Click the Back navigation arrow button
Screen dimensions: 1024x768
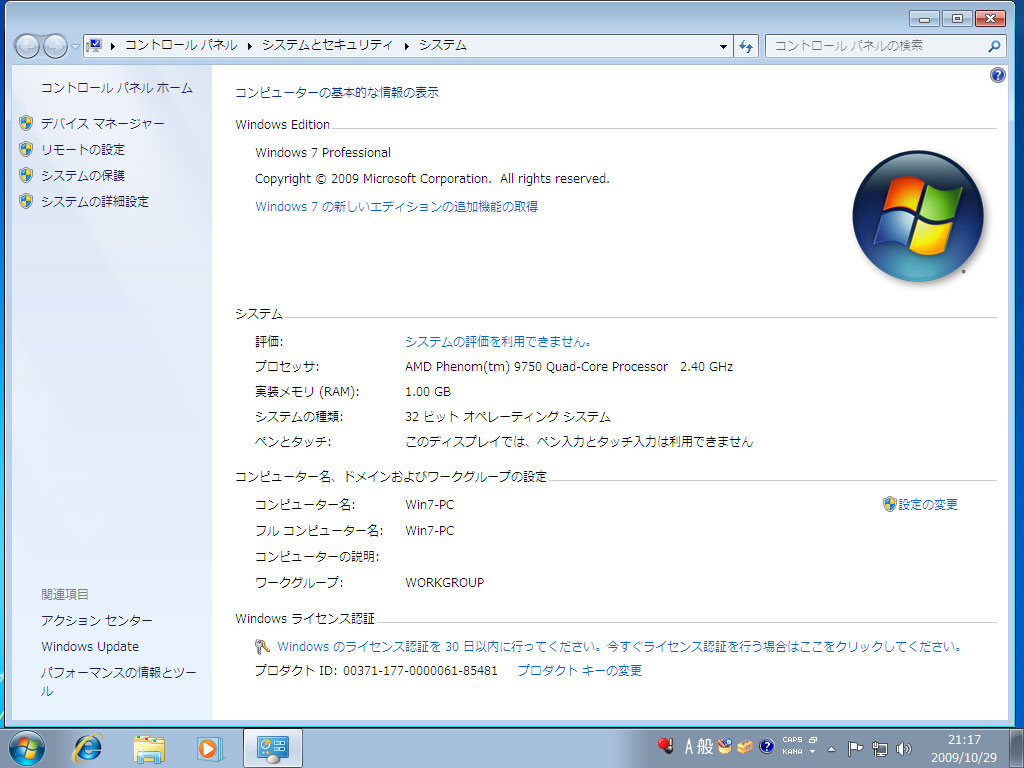(x=27, y=46)
